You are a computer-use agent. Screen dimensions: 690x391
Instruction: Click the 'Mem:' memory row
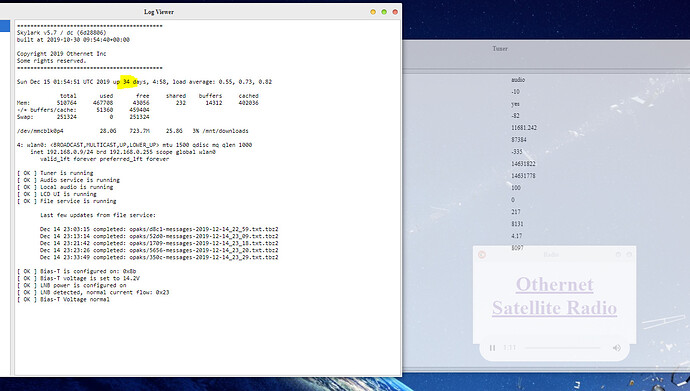click(x=138, y=103)
